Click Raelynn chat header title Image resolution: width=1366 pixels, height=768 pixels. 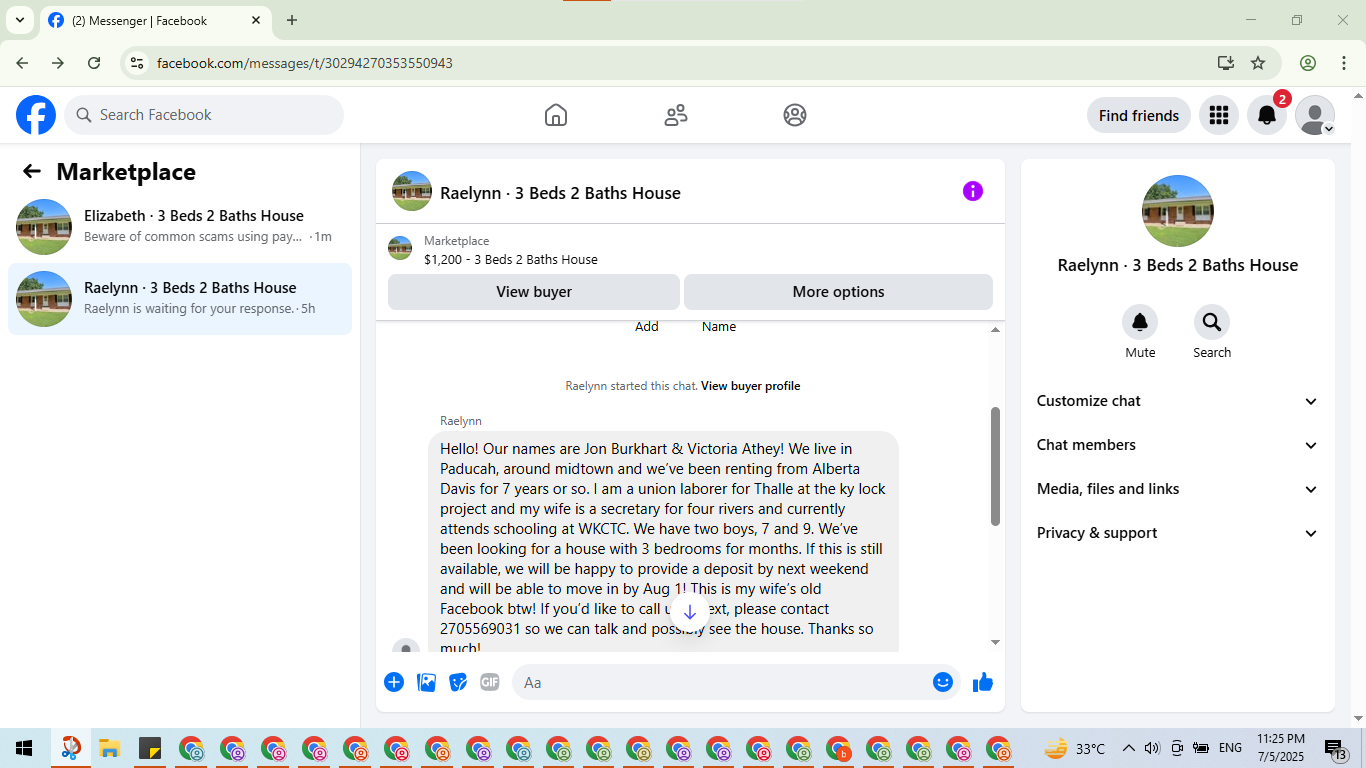coord(560,193)
